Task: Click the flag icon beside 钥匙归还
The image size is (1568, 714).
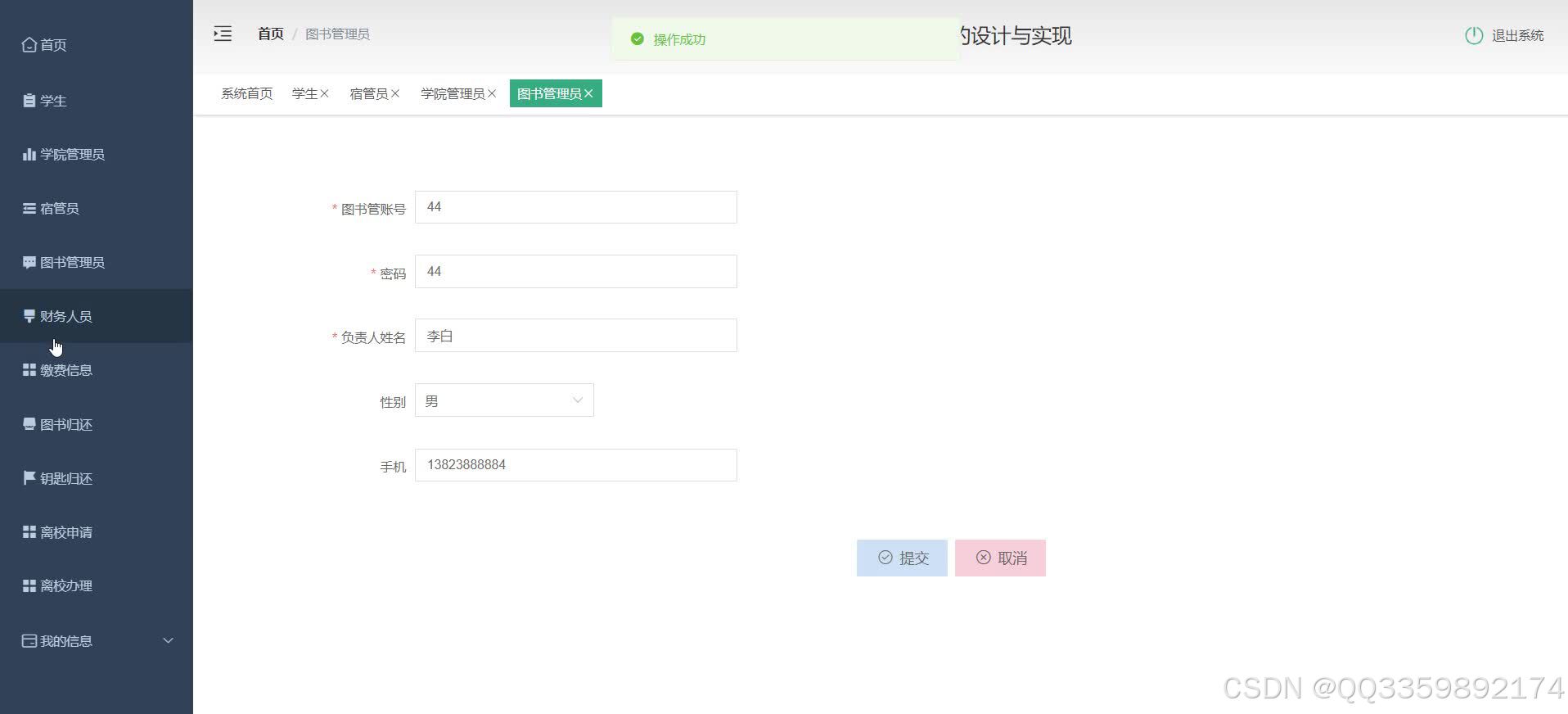Action: coord(29,478)
